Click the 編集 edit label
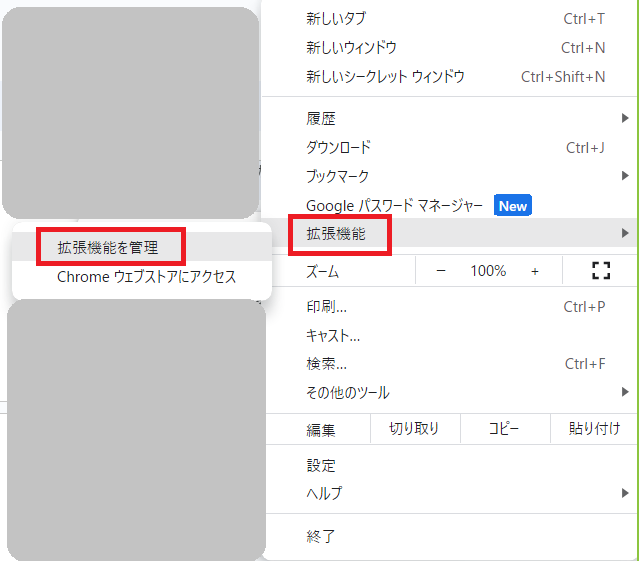 (x=321, y=430)
